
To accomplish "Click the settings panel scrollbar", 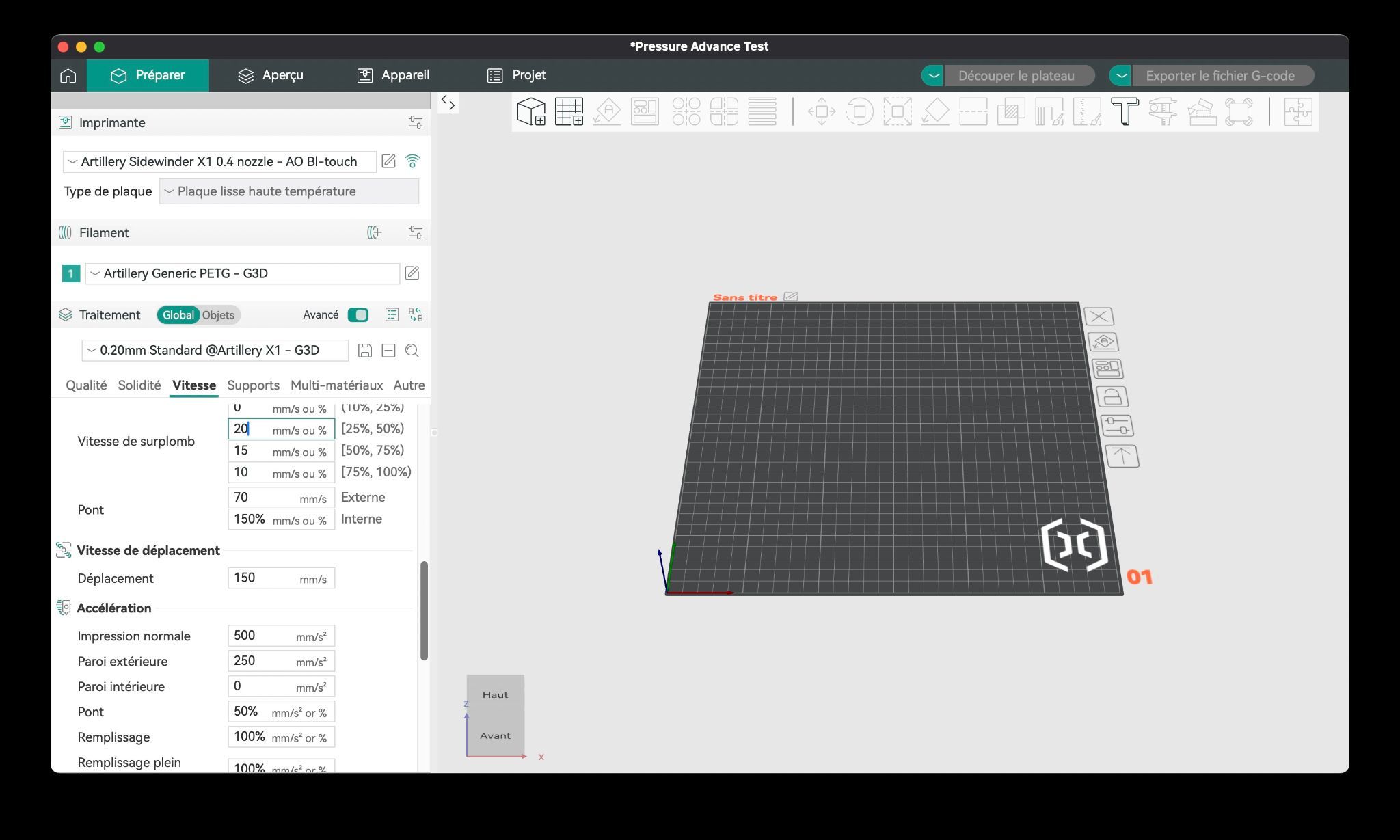I will [424, 610].
